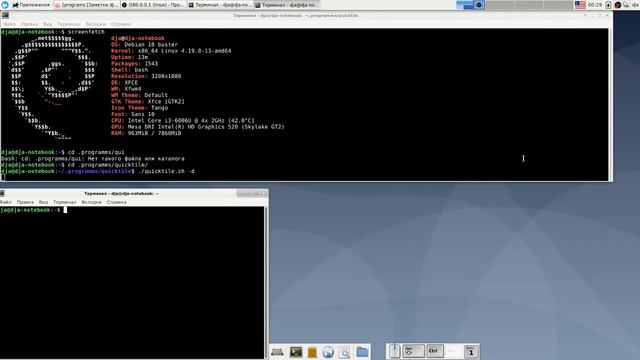This screenshot has height=360, width=640.
Task: Click the workspace switcher active workspace
Action: click(471, 5)
